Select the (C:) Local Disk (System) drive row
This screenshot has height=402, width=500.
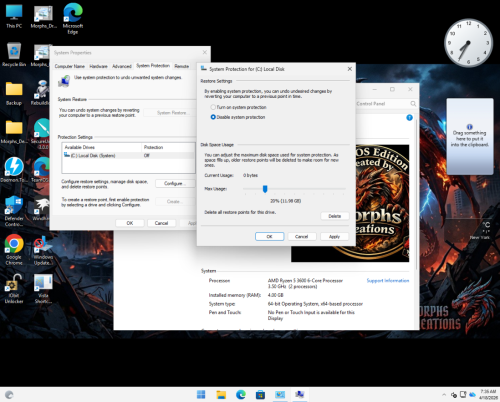tap(128, 156)
